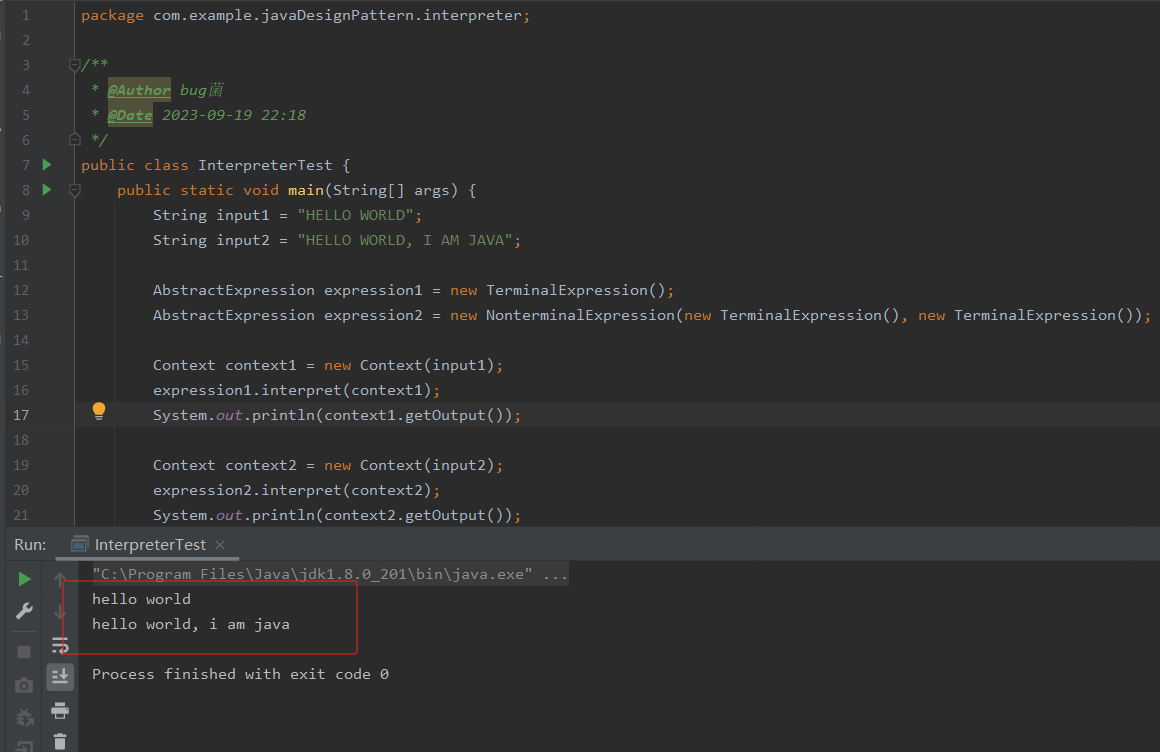This screenshot has height=752, width=1160.
Task: Select the InterpreterTest run tab
Action: click(x=148, y=545)
